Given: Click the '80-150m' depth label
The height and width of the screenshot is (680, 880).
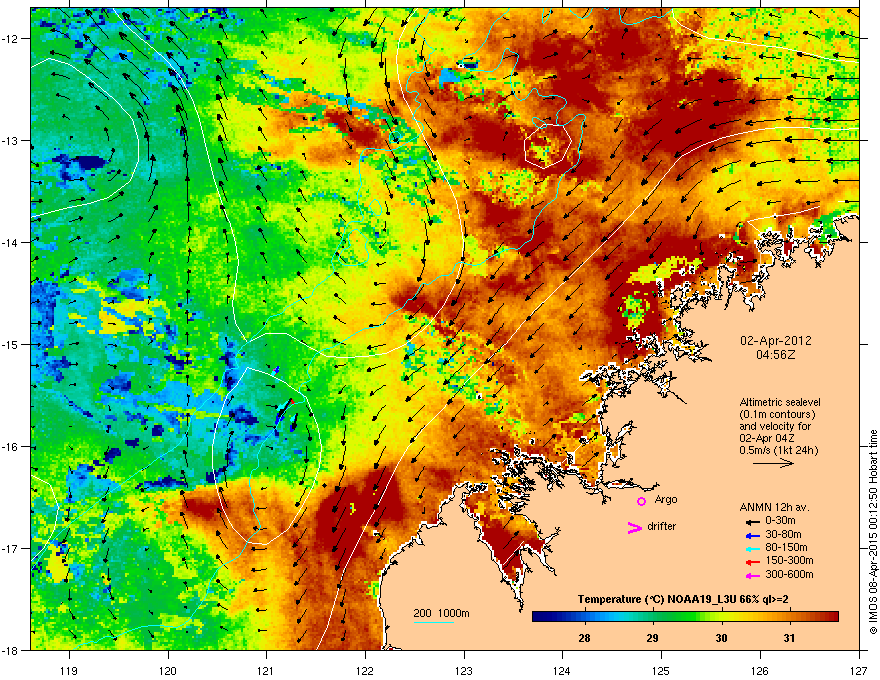Looking at the screenshot, I should 786,547.
